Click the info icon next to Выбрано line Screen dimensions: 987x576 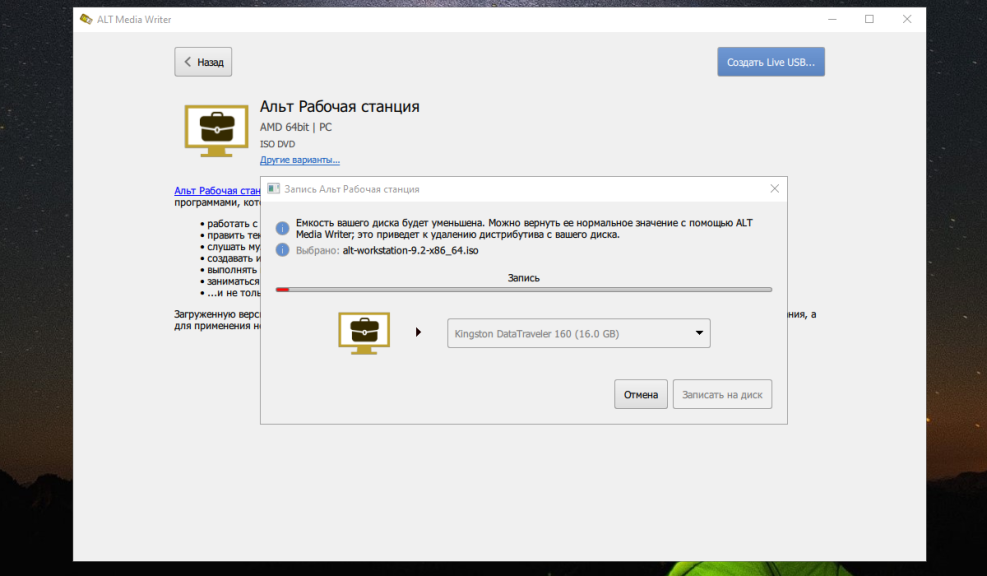pyautogui.click(x=282, y=250)
